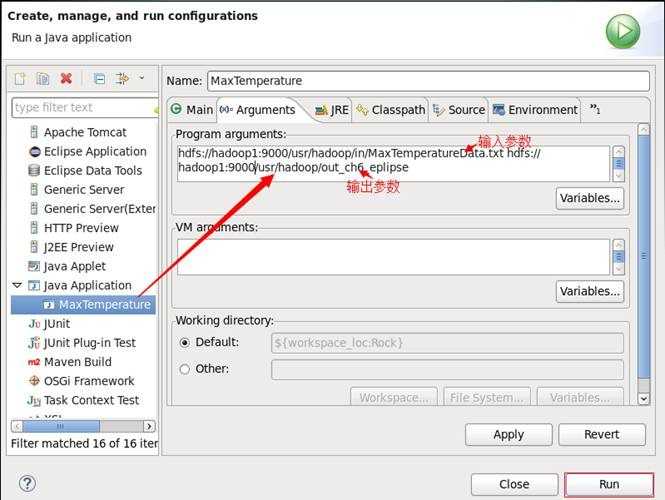
Task: Select HTTP Preview entry
Action: (x=81, y=228)
